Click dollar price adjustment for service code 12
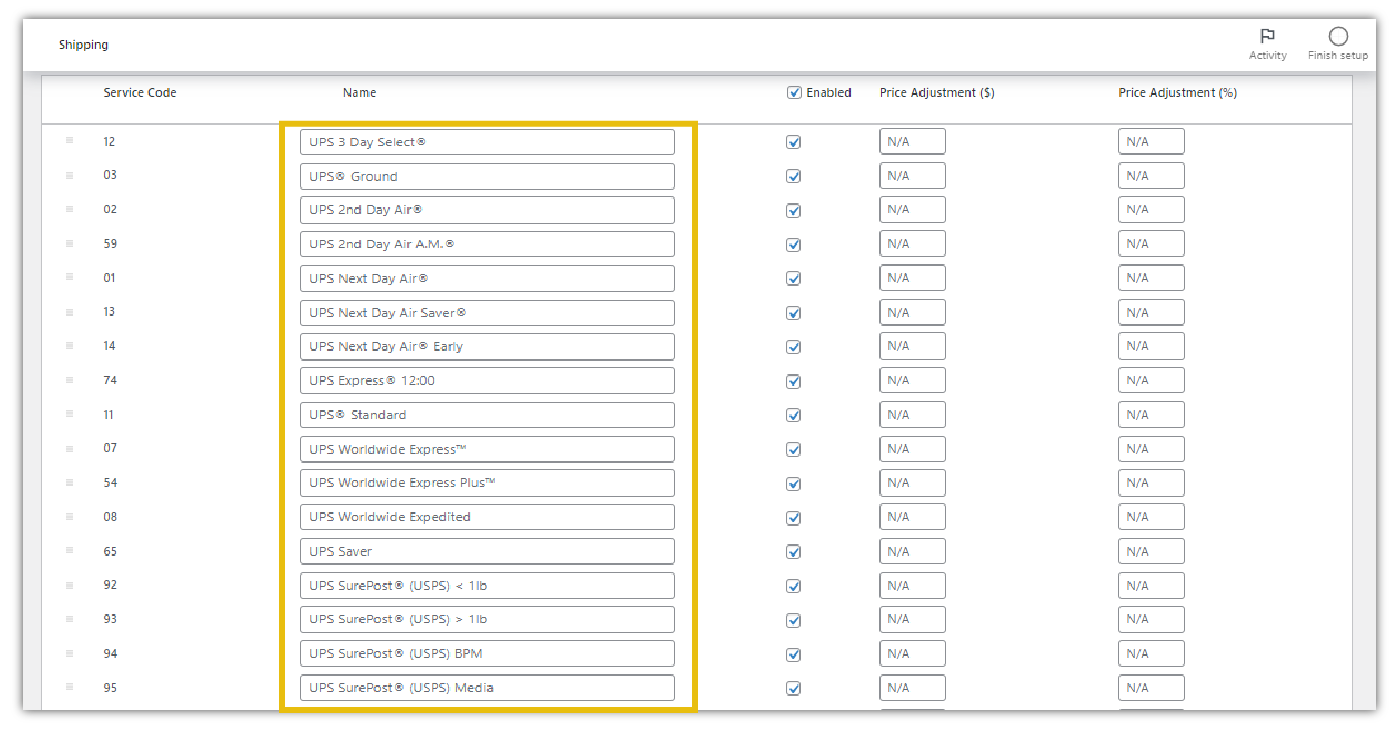 tap(912, 141)
